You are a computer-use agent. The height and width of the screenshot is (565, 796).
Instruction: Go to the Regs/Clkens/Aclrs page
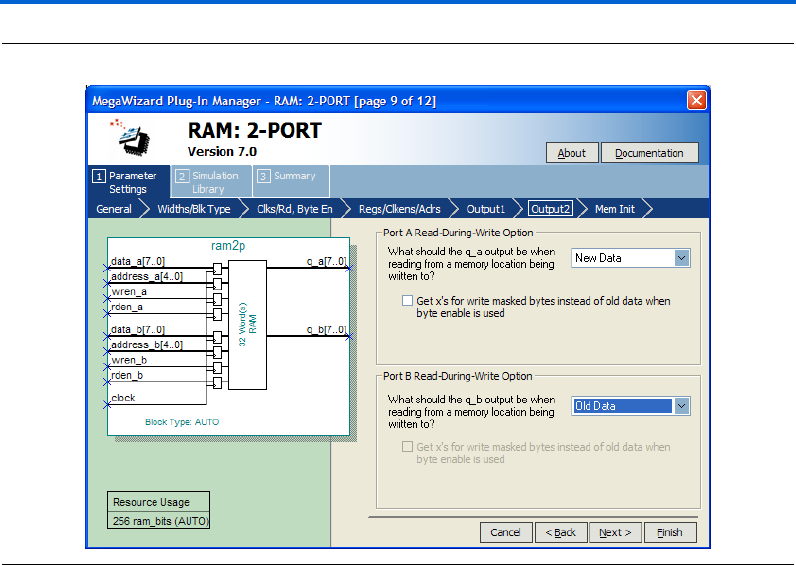[400, 209]
